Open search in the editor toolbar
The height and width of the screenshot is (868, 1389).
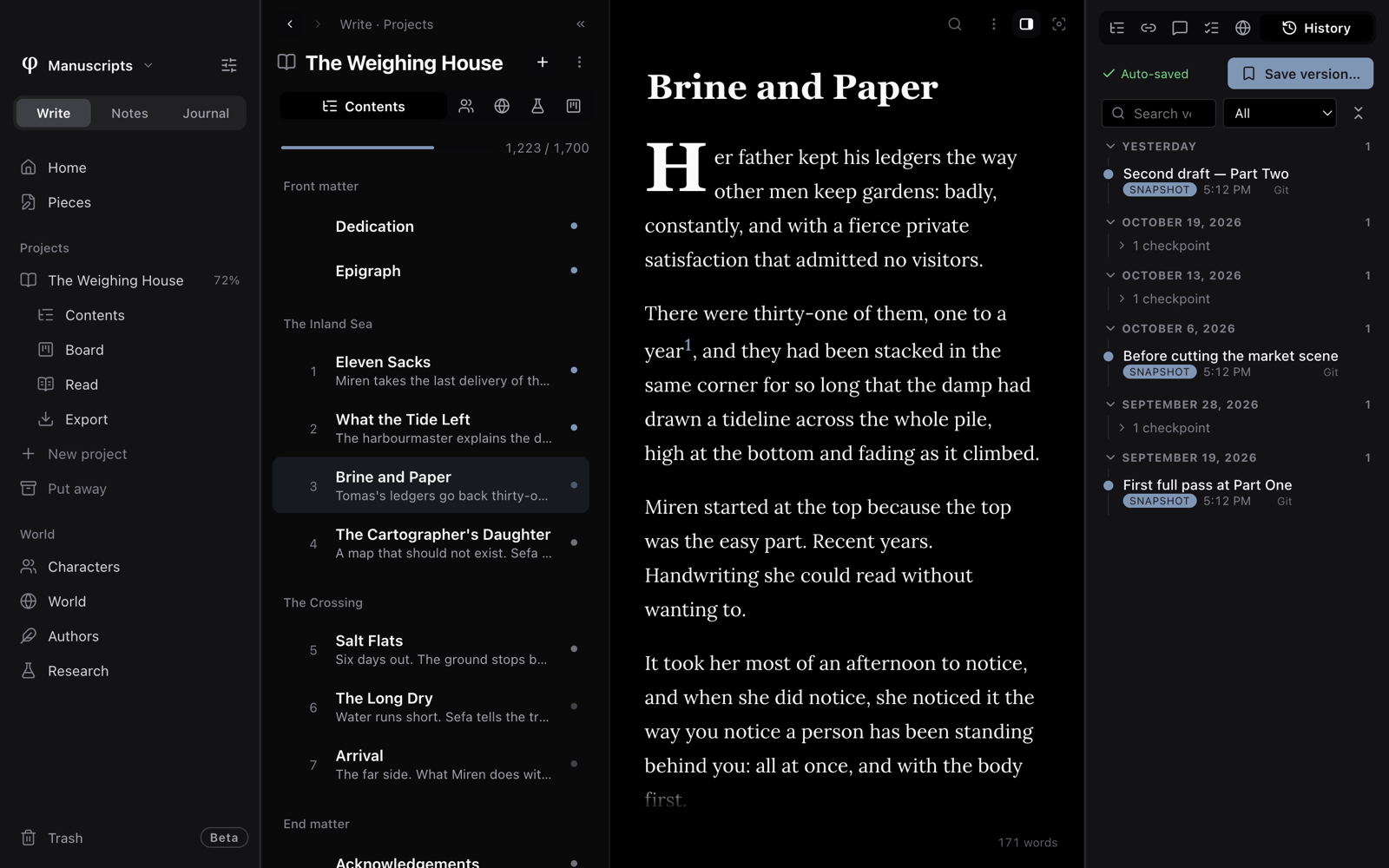955,24
